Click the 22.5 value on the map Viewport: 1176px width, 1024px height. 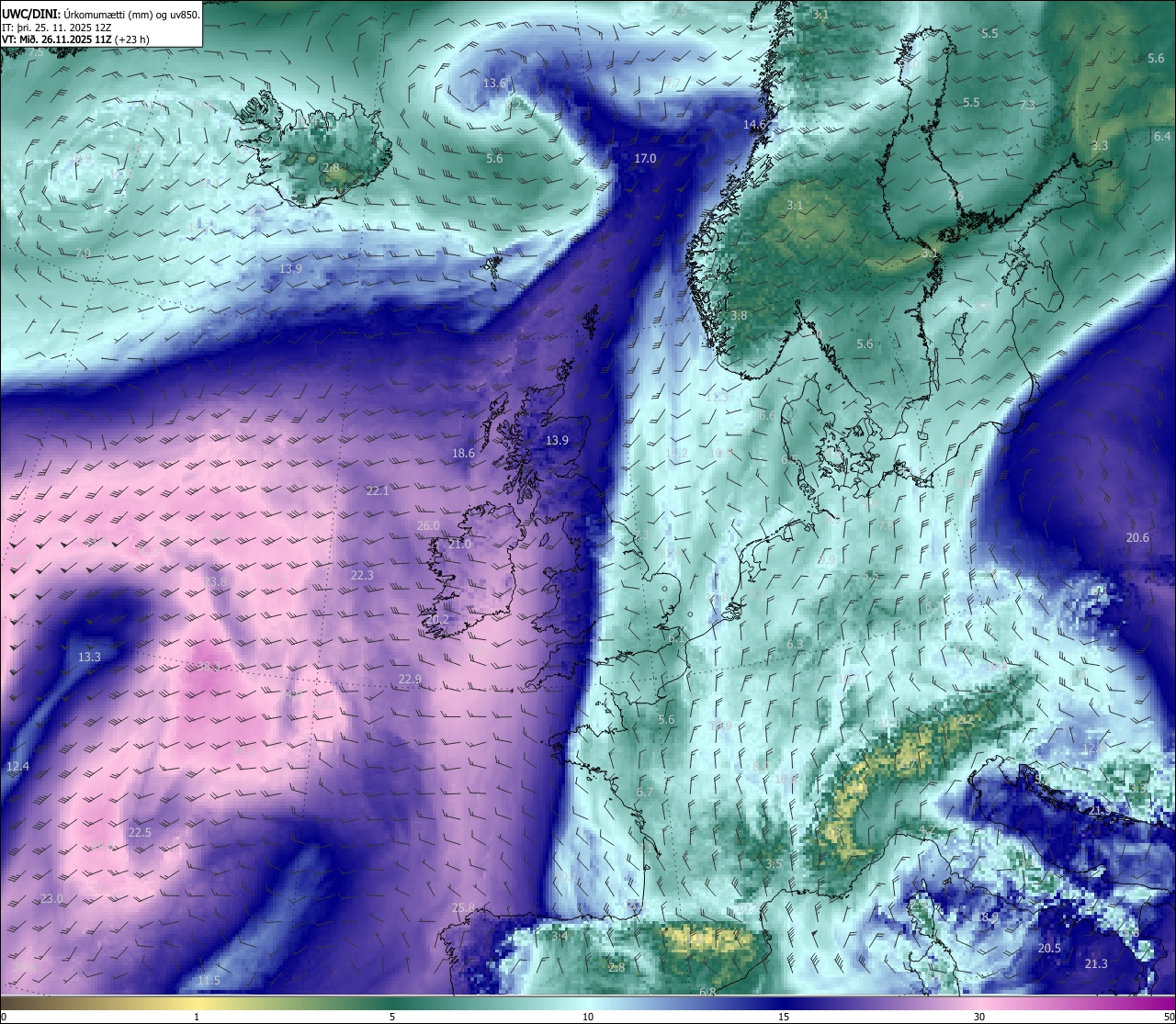click(140, 833)
